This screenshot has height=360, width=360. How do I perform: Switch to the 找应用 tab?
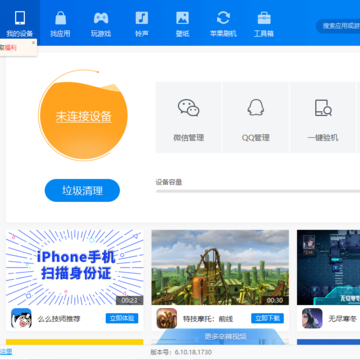coord(60,23)
